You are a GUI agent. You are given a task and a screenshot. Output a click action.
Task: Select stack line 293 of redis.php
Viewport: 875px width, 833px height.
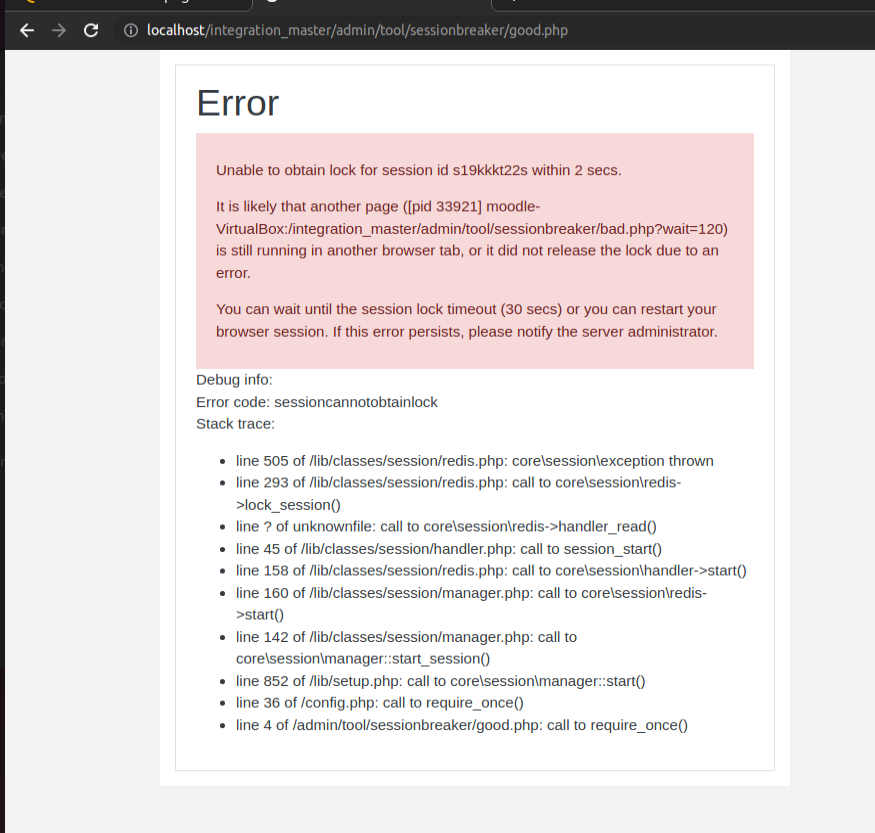458,493
